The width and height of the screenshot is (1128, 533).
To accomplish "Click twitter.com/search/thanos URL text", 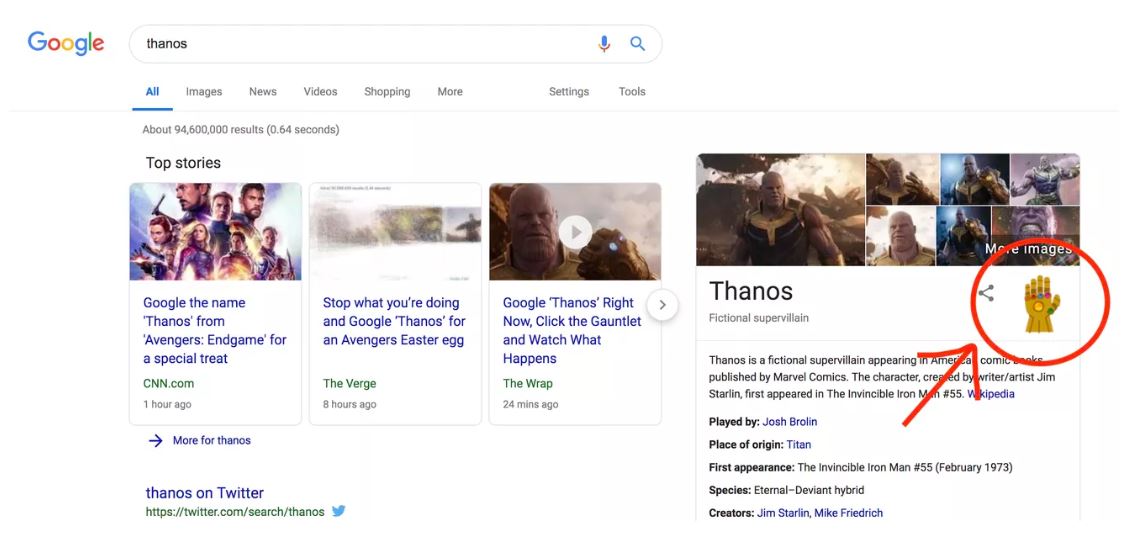I will [x=235, y=512].
